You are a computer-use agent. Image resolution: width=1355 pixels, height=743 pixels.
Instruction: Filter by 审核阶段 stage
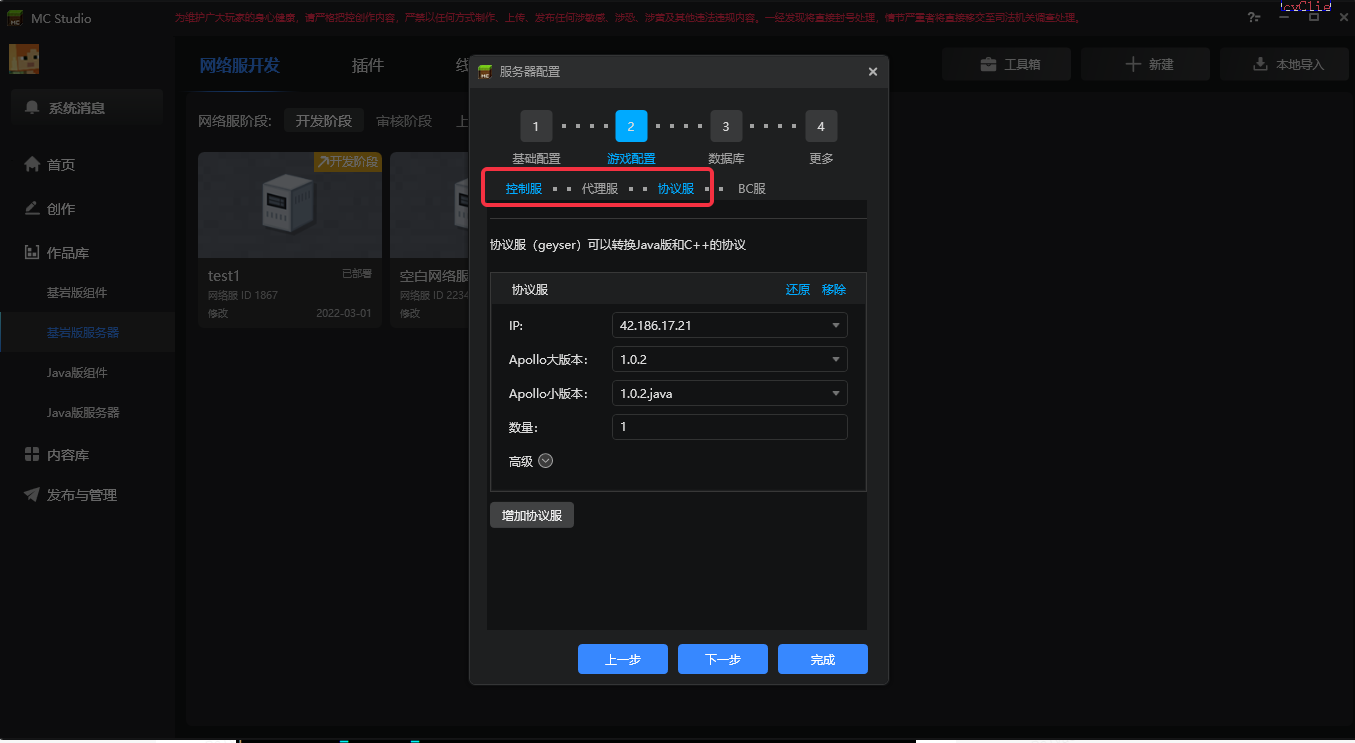pos(404,121)
